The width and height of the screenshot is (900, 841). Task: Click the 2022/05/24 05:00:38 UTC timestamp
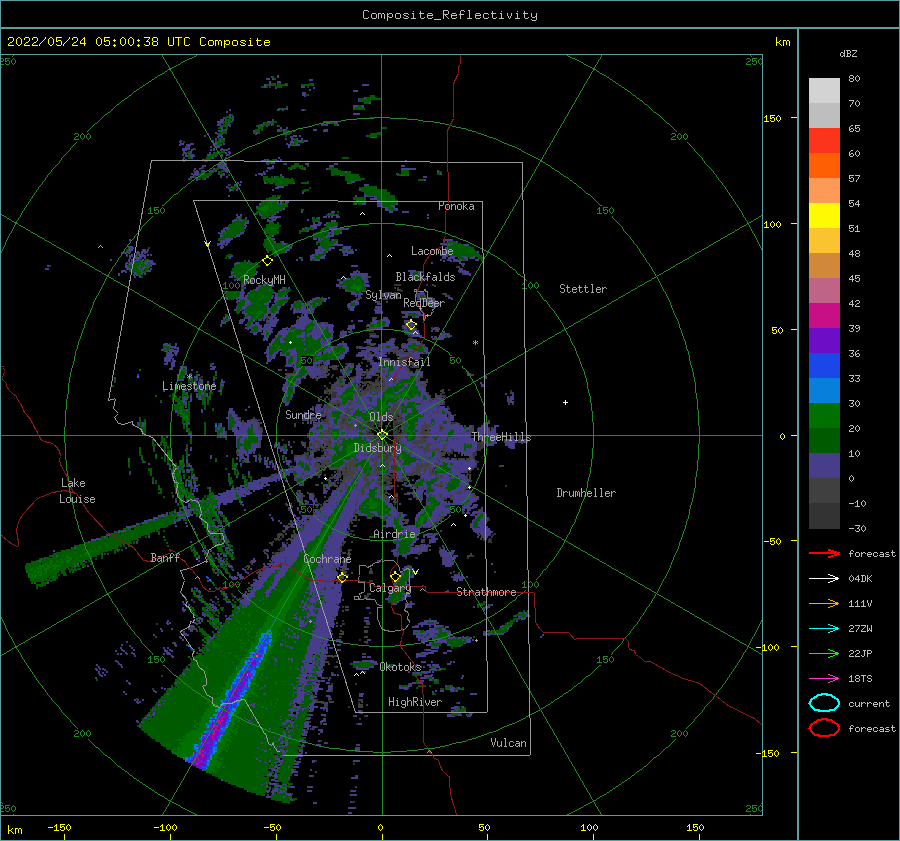click(99, 41)
